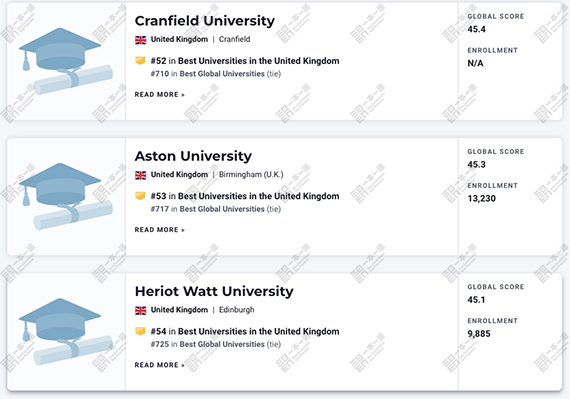
Task: Open #717 in Best Global Universities link
Action: (216, 209)
